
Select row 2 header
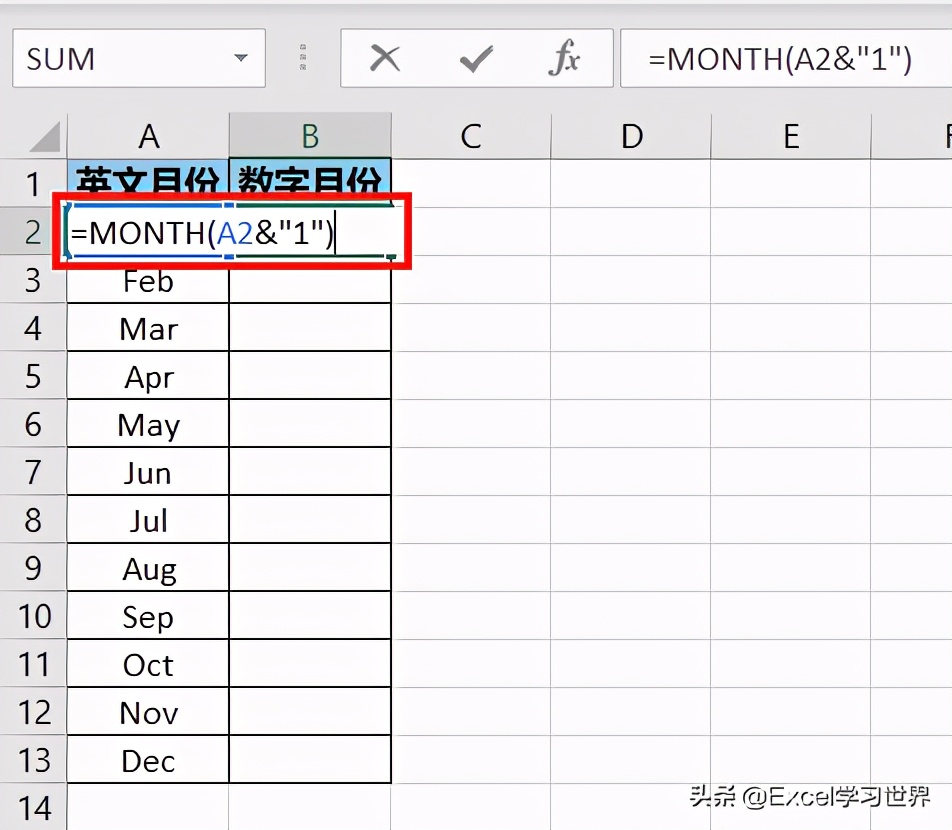point(33,231)
